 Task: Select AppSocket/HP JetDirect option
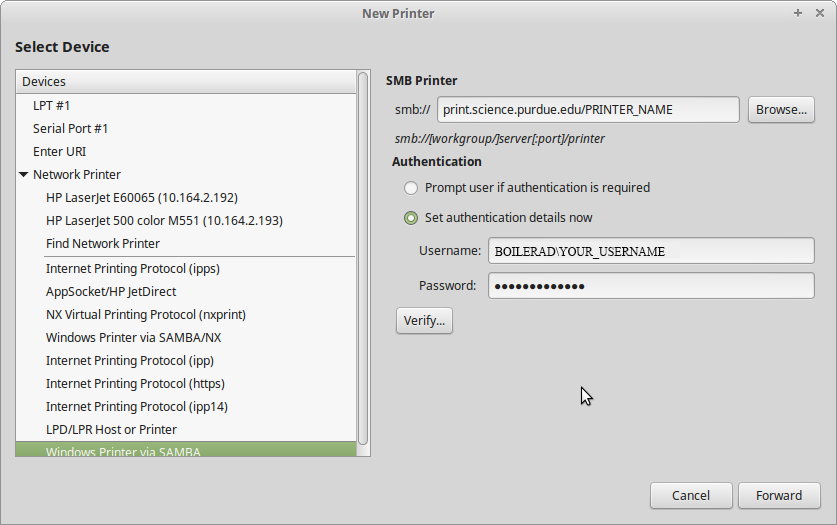click(110, 291)
